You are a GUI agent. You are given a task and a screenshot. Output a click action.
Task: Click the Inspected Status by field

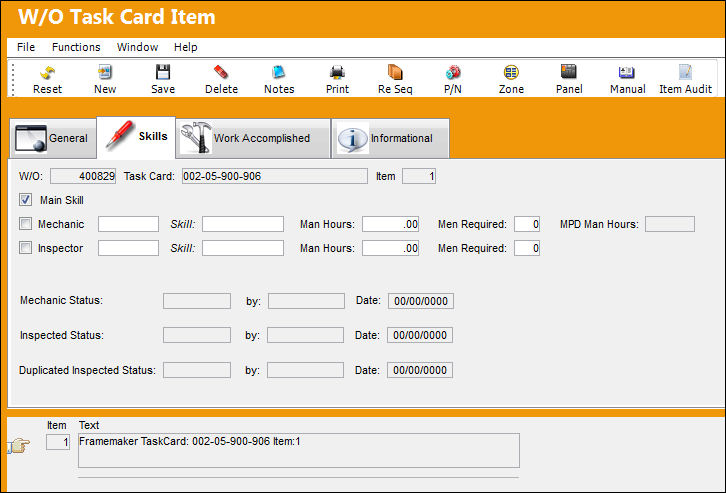click(306, 335)
